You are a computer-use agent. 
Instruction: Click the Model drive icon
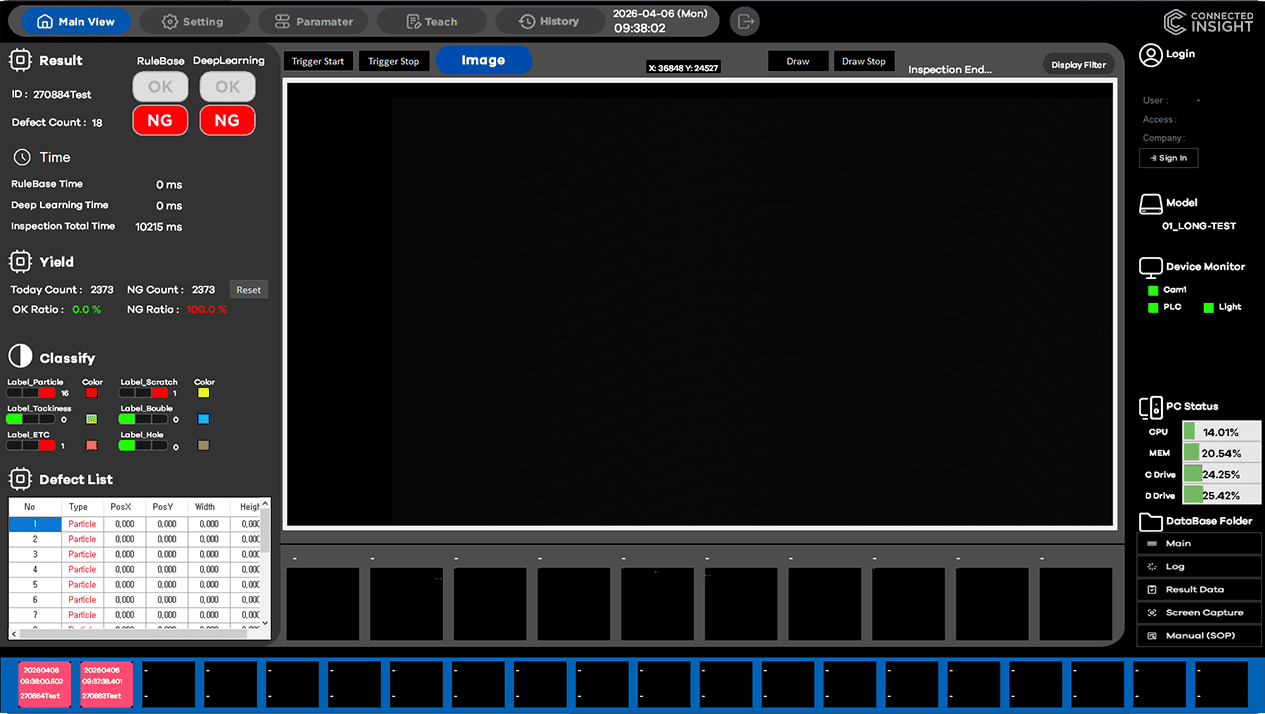(x=1151, y=204)
